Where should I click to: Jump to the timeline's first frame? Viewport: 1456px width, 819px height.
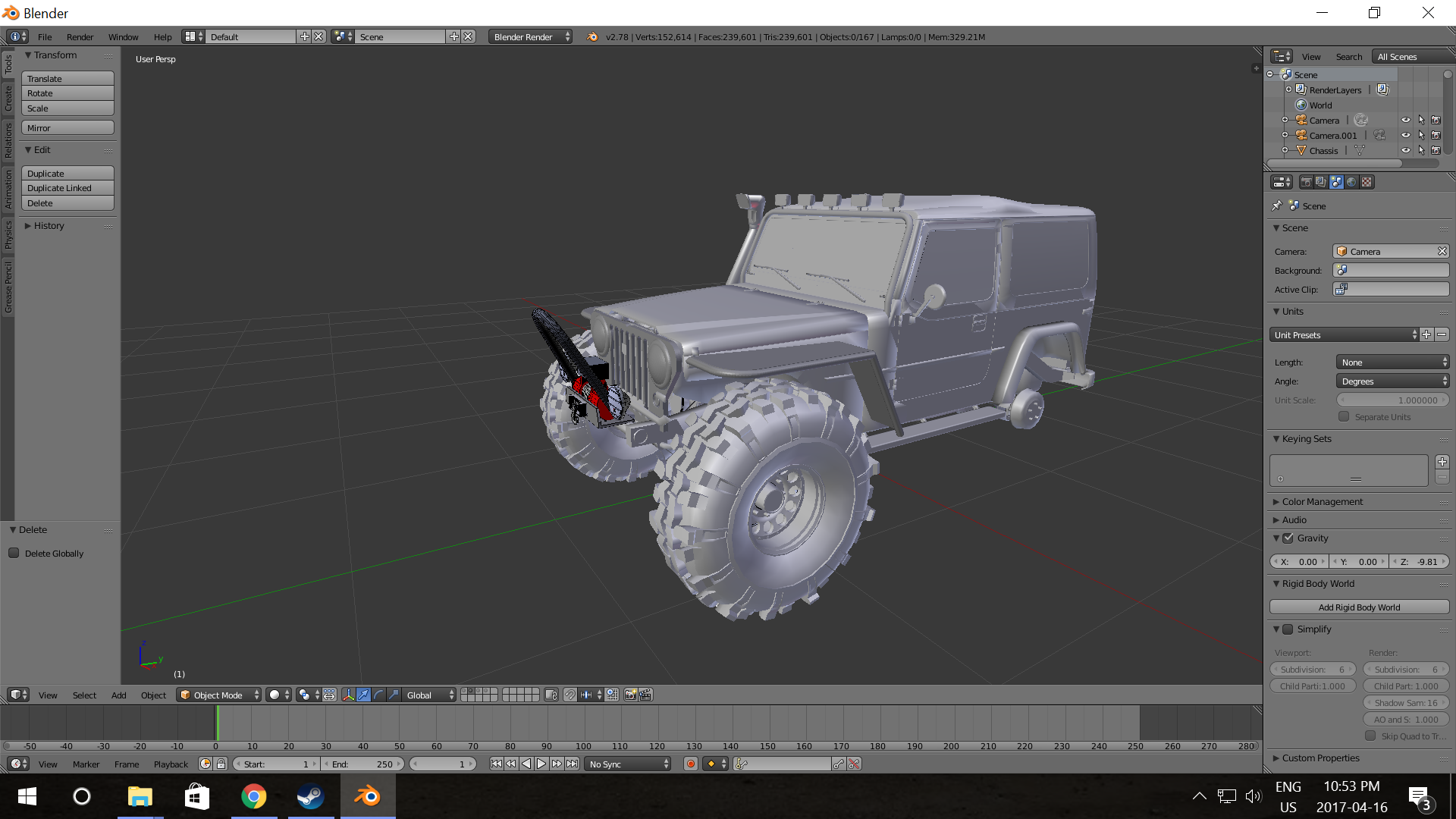coord(496,764)
